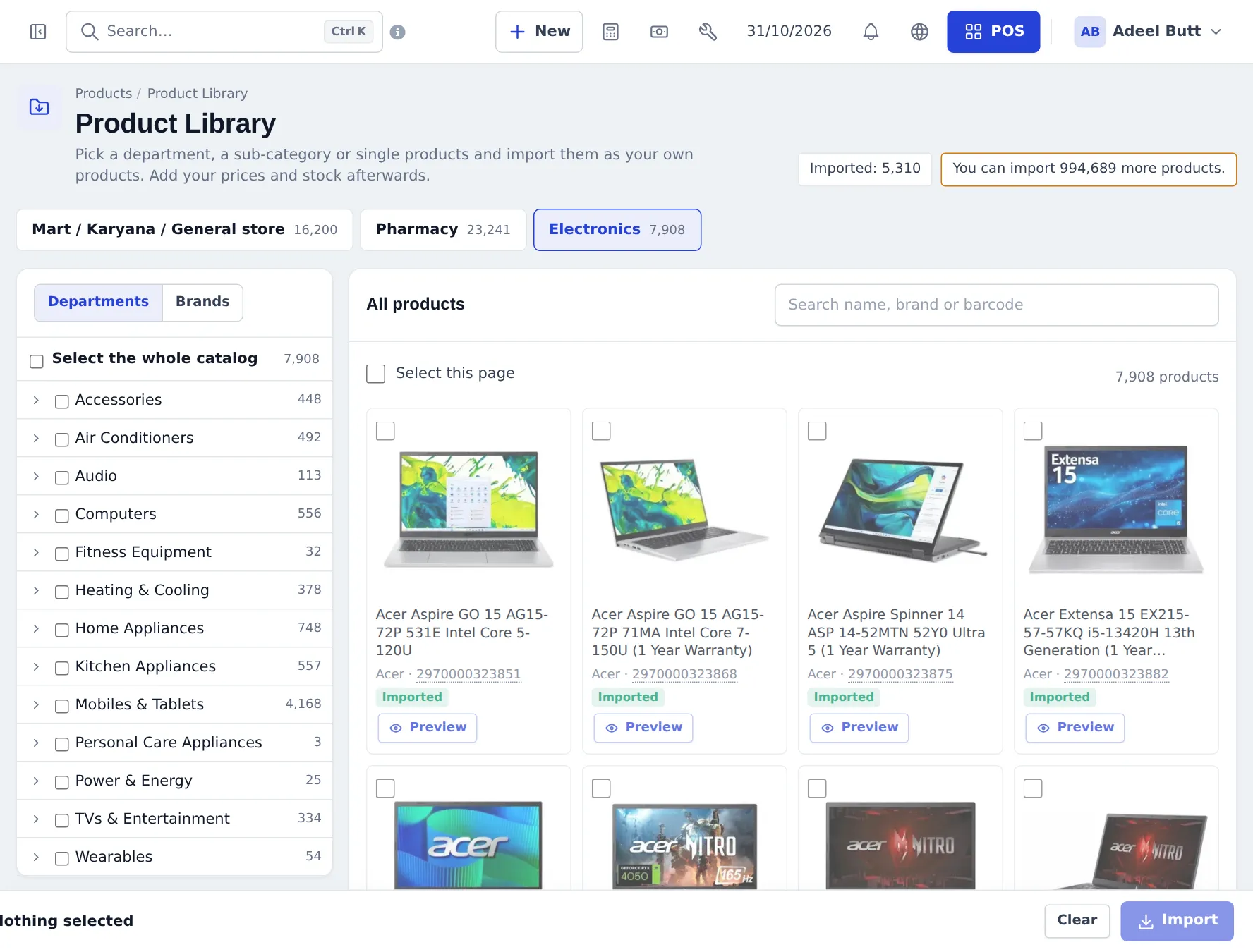Viewport: 1253px width, 952px height.
Task: Open the POS button
Action: (x=993, y=32)
